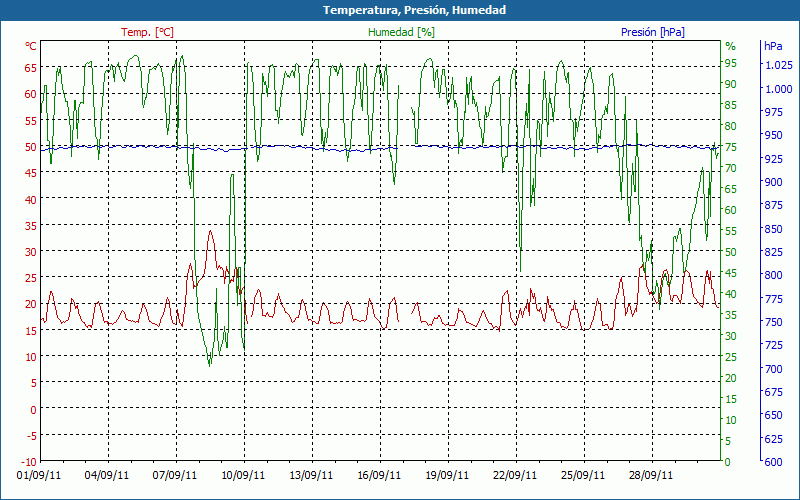Click the humidity axis value '55'
Screen dimensions: 800x500
[731, 231]
